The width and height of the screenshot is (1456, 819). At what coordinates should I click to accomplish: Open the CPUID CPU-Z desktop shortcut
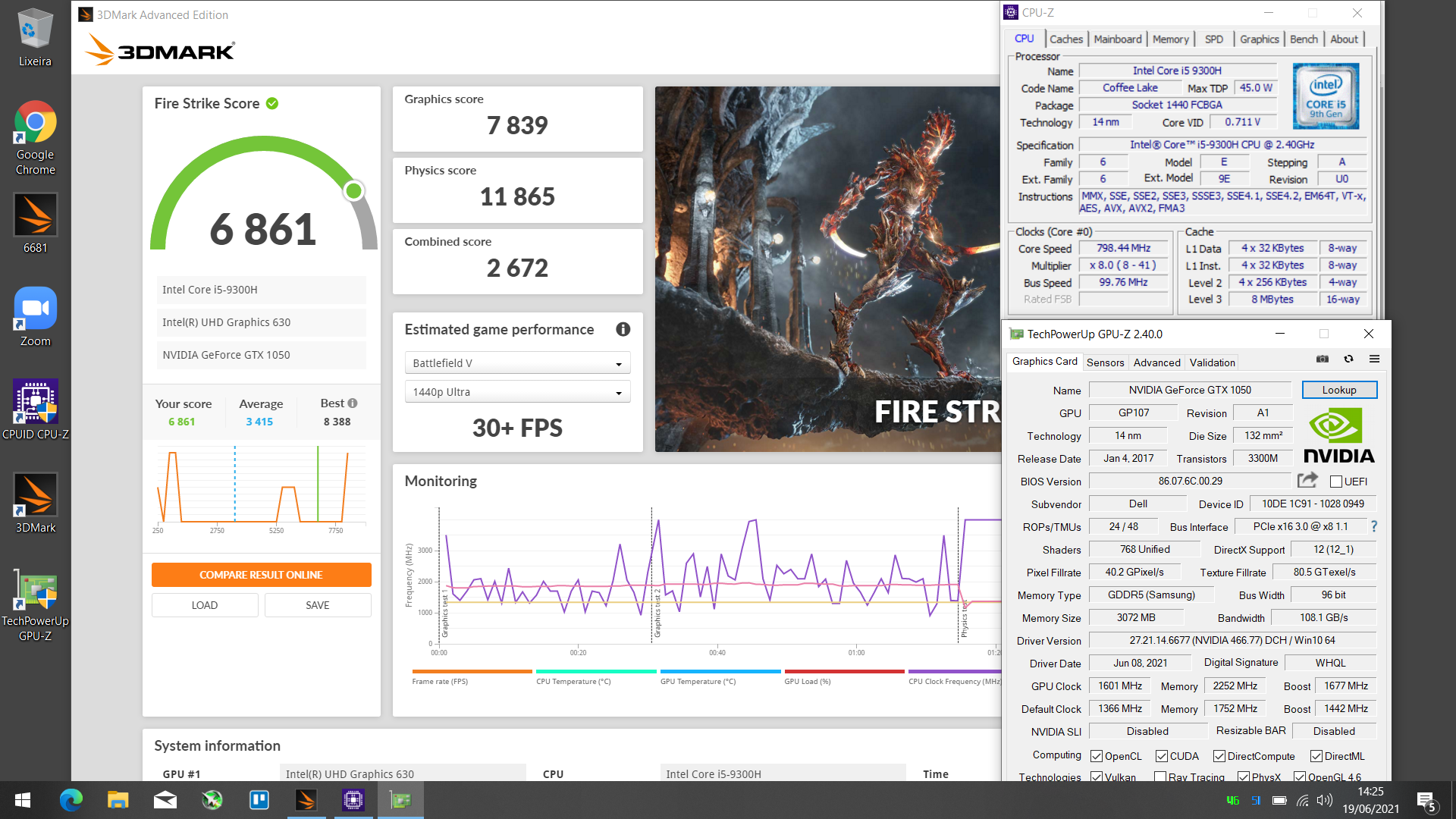35,409
